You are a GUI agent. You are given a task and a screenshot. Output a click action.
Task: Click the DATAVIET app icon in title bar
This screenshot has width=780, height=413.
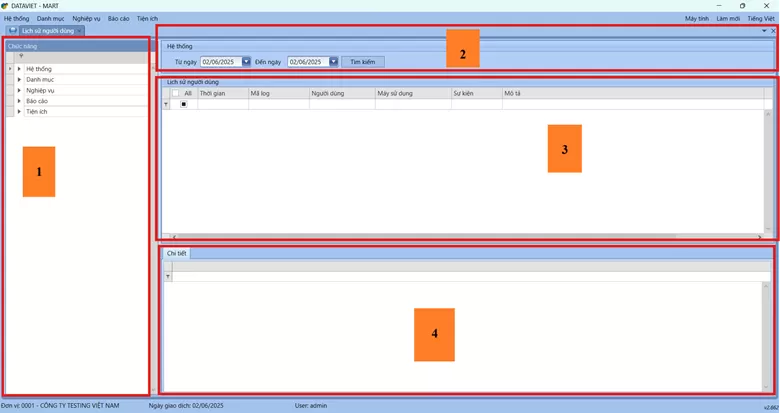6,6
